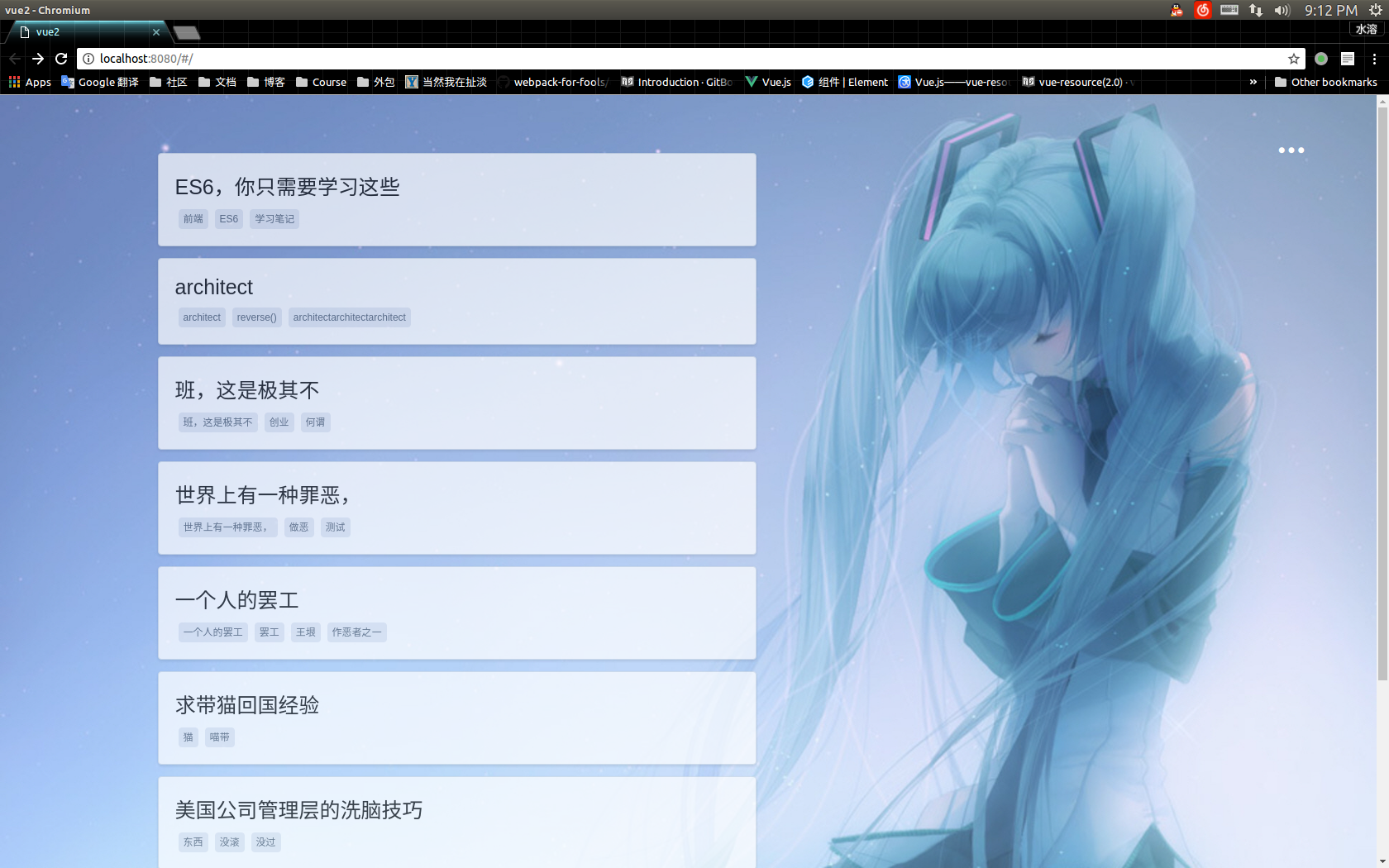Open the 博客 bookmark folder

pos(266,82)
